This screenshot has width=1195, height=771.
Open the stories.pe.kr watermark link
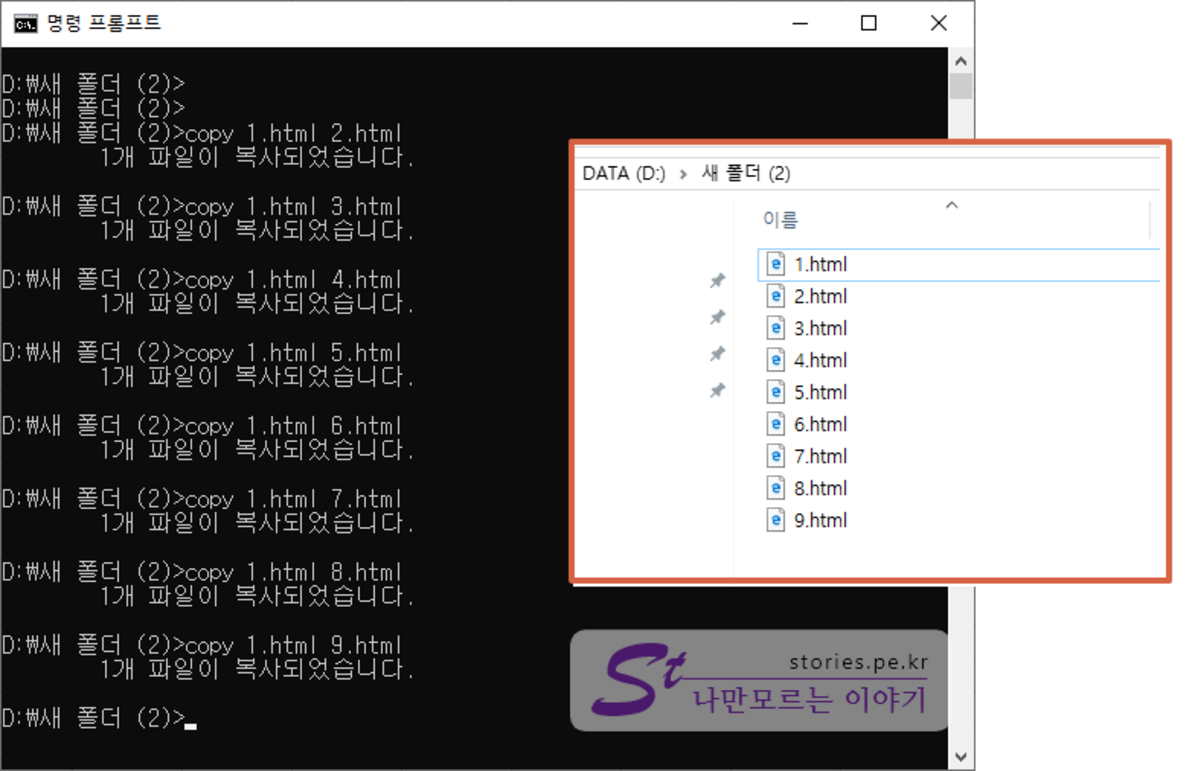click(x=858, y=662)
